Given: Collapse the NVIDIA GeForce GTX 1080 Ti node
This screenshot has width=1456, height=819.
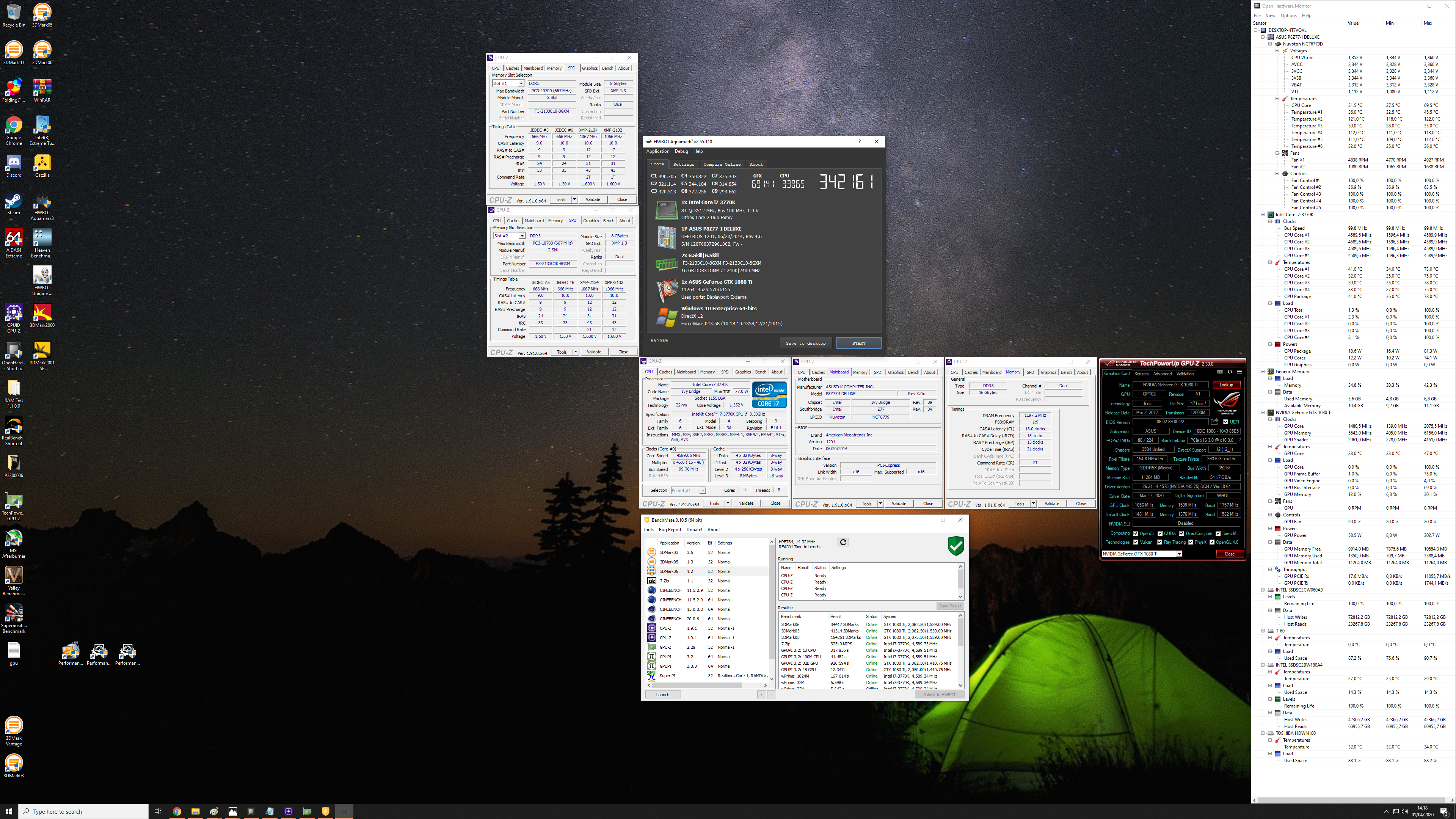Looking at the screenshot, I should tap(1263, 413).
